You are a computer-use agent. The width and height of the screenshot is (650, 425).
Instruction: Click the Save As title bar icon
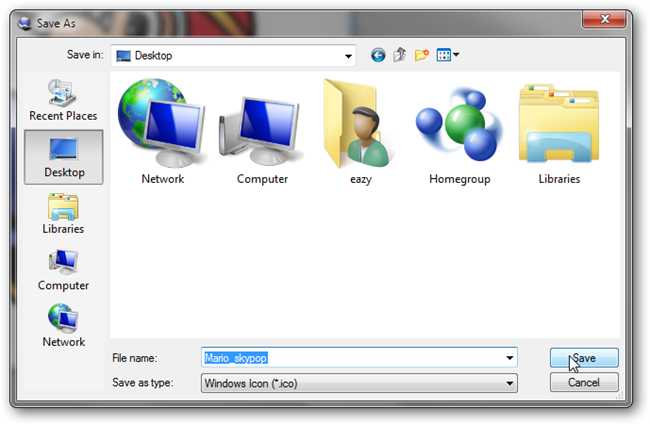(25, 23)
